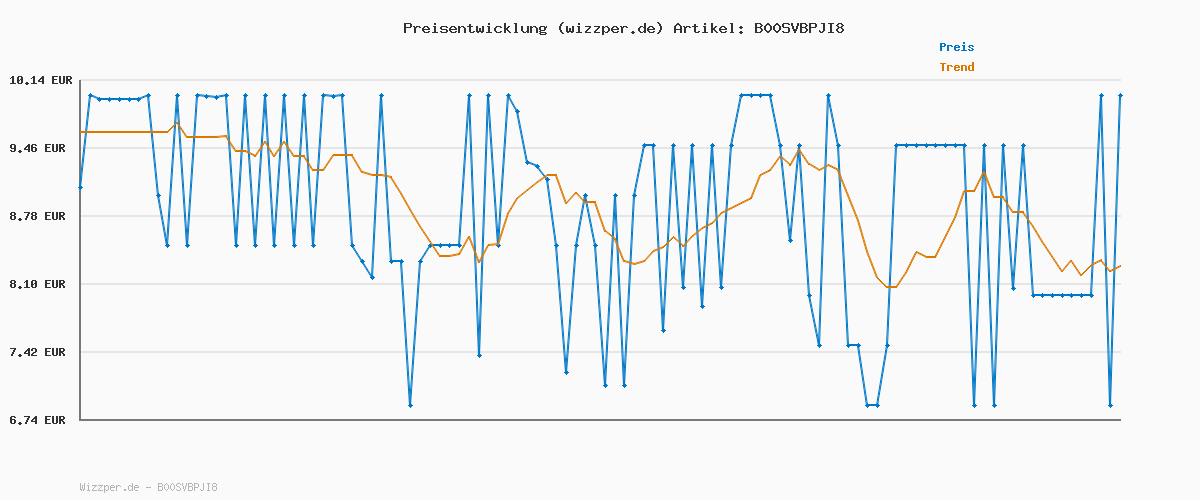The width and height of the screenshot is (1200, 500).
Task: Select the last blue price data point
Action: (1120, 95)
